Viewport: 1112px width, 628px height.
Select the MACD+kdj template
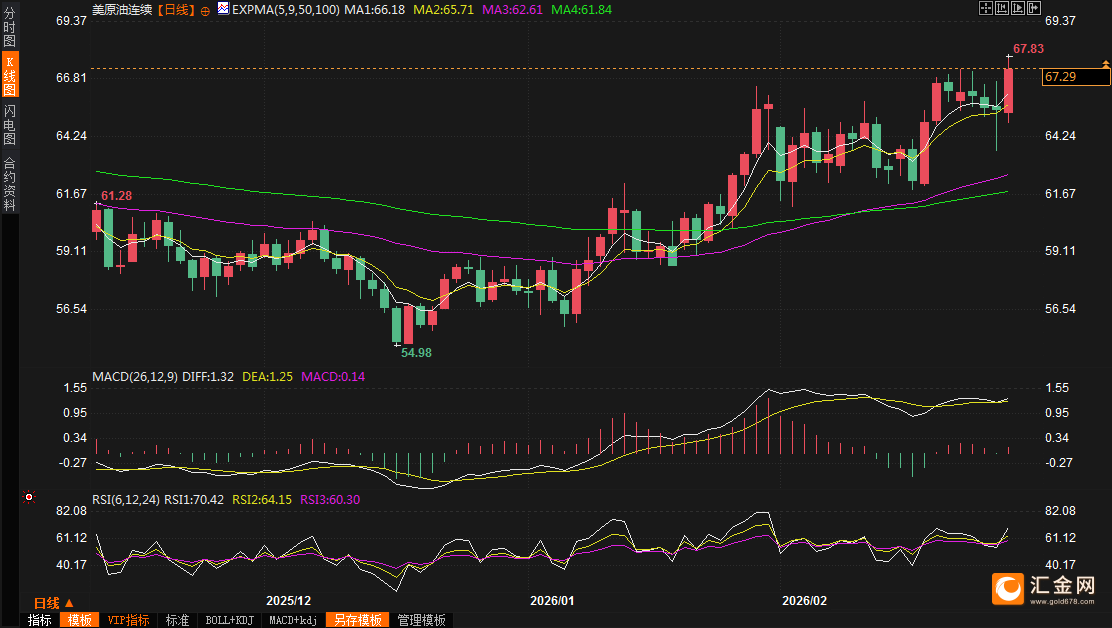293,620
